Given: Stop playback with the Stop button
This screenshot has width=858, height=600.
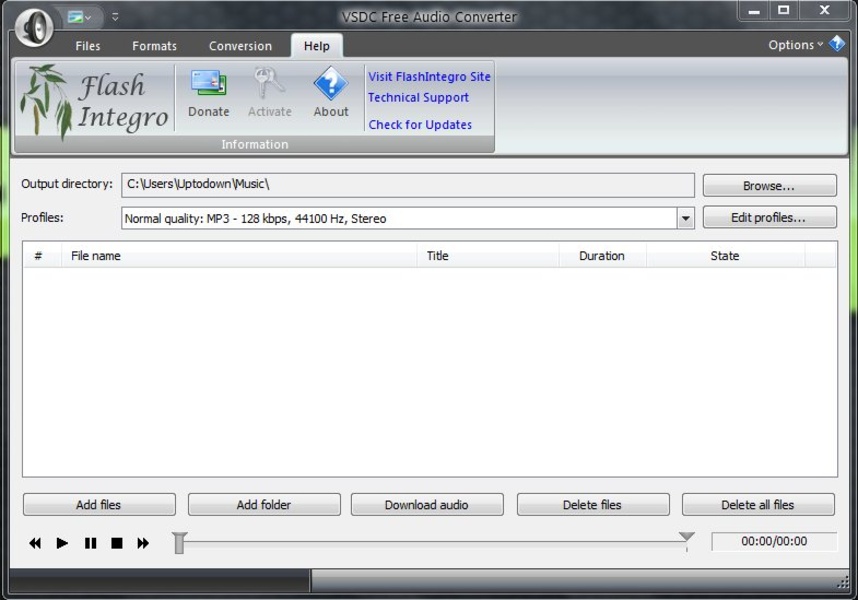Looking at the screenshot, I should pyautogui.click(x=117, y=543).
